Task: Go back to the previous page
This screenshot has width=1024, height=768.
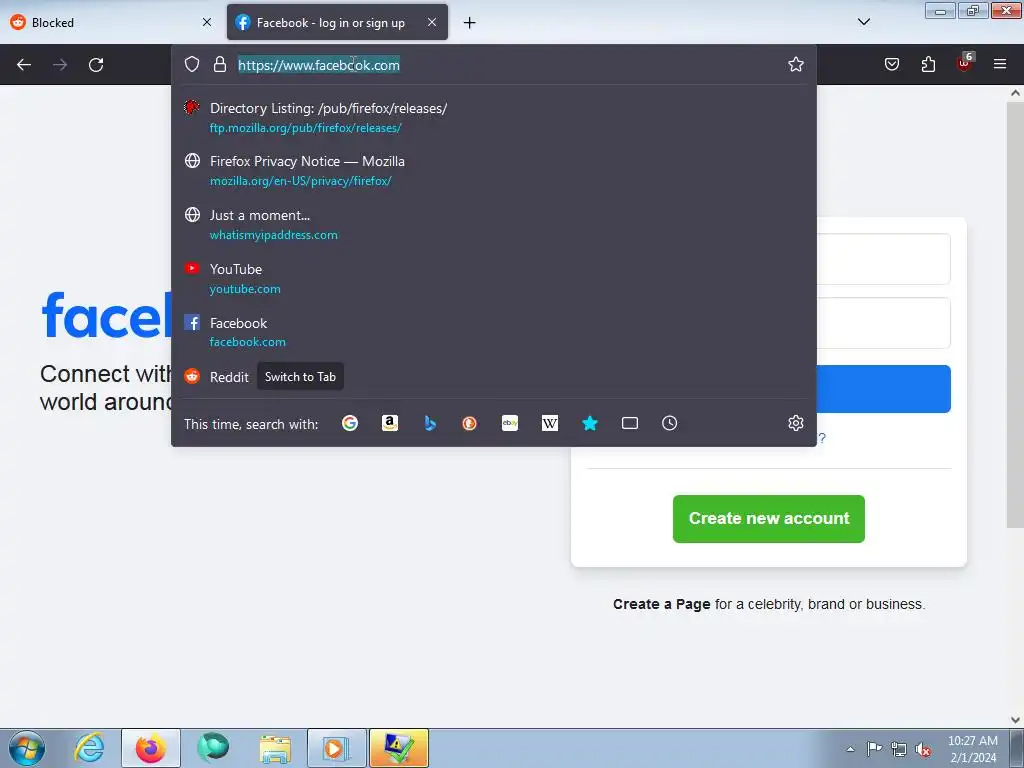Action: pyautogui.click(x=24, y=65)
